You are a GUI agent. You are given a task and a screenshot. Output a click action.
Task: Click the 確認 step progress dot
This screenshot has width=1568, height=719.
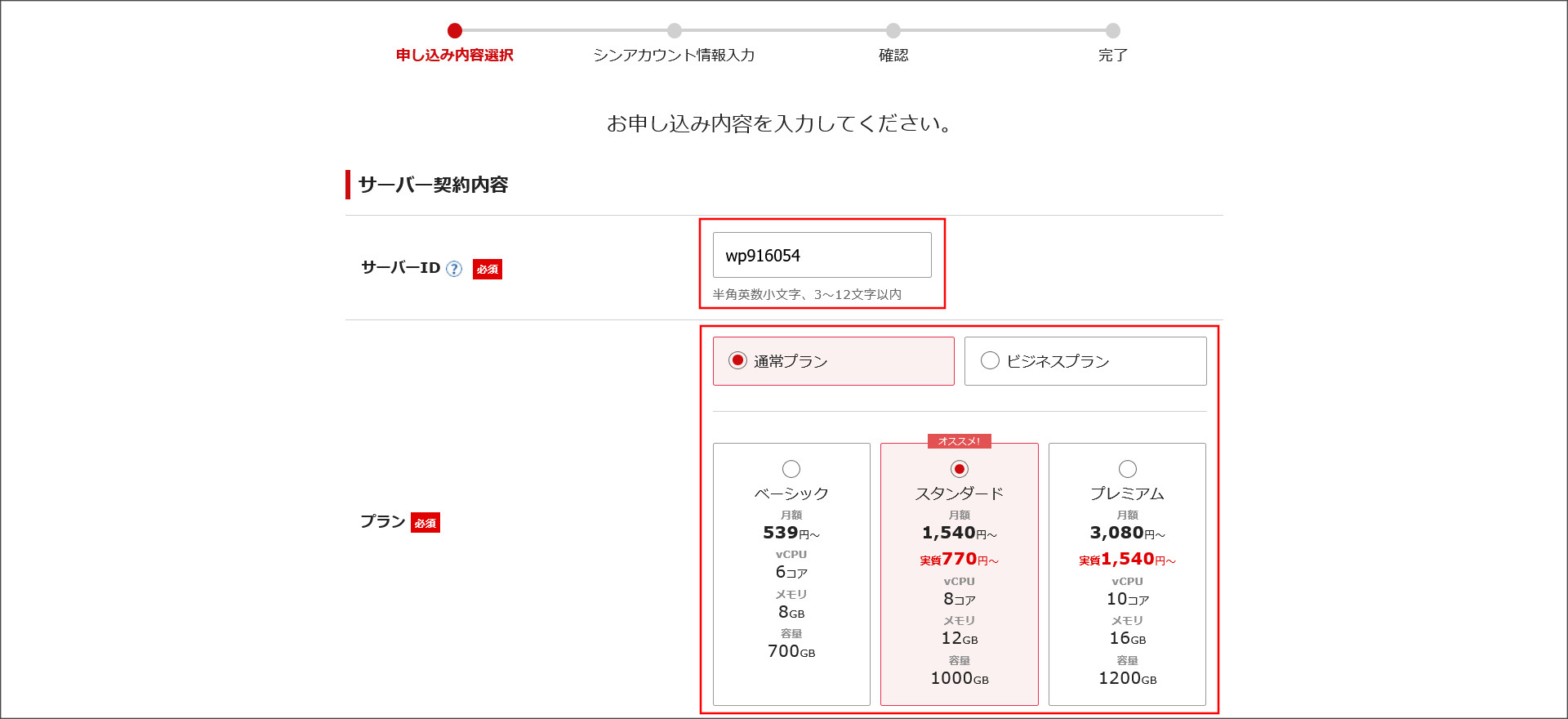[x=893, y=31]
